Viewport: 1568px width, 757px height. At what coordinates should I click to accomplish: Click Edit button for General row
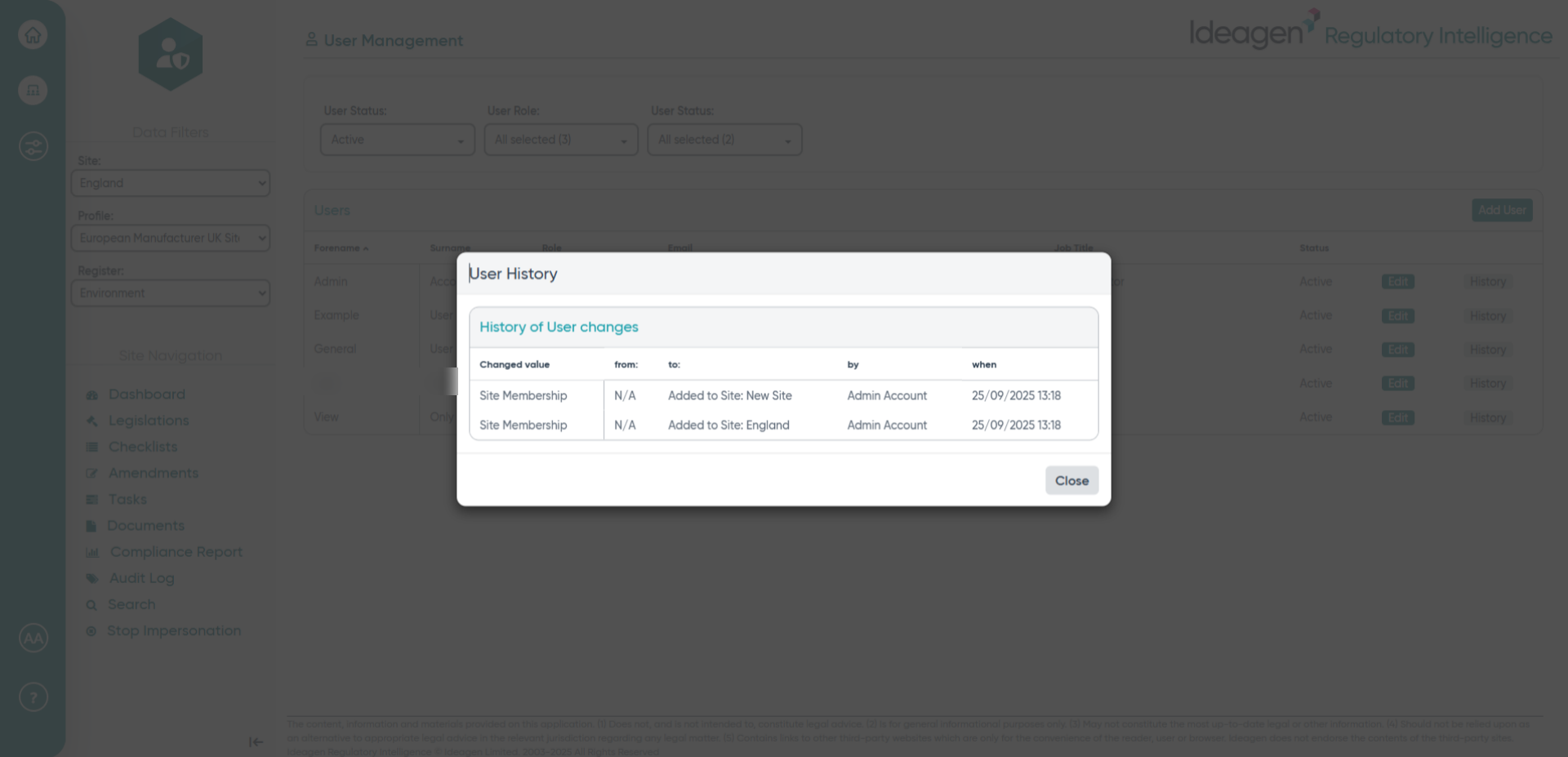(1398, 350)
